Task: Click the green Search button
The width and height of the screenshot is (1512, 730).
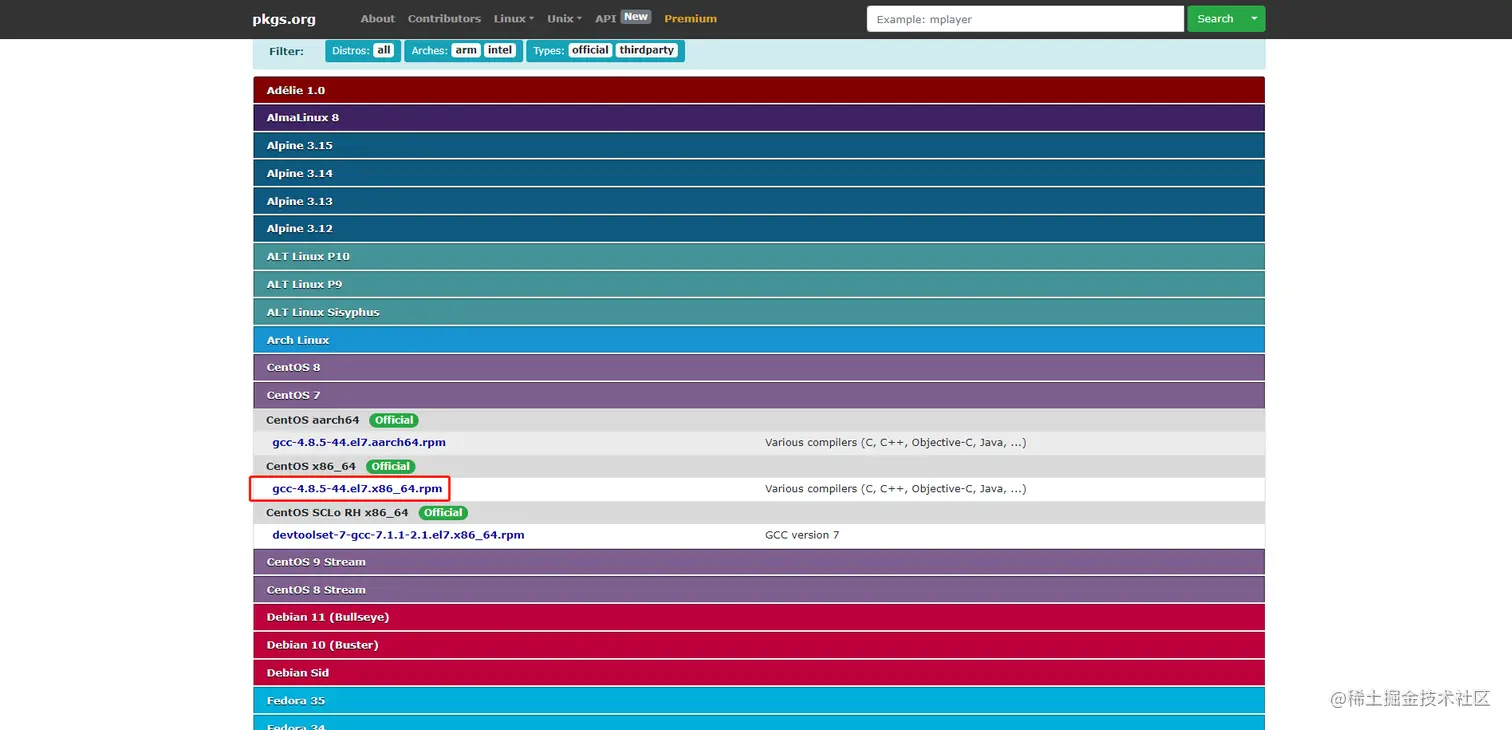Action: click(x=1215, y=19)
